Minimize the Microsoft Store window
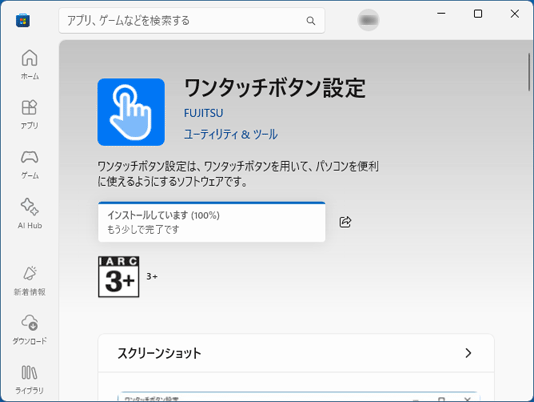 coord(441,14)
